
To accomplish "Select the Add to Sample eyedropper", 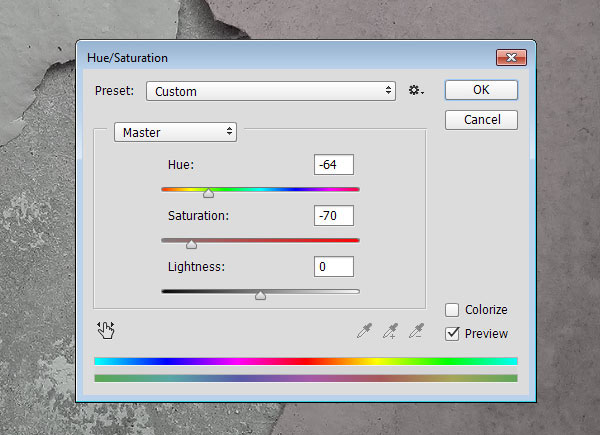I will (391, 331).
